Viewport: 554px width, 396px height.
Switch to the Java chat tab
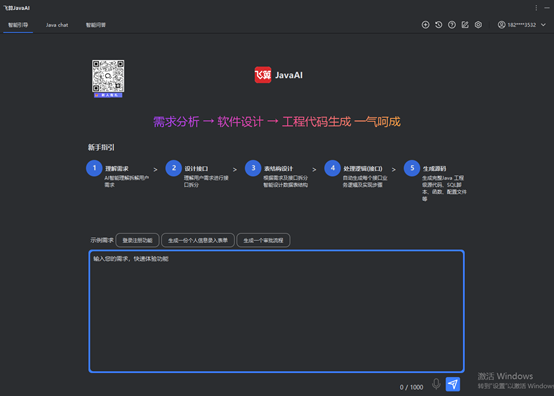click(x=57, y=25)
